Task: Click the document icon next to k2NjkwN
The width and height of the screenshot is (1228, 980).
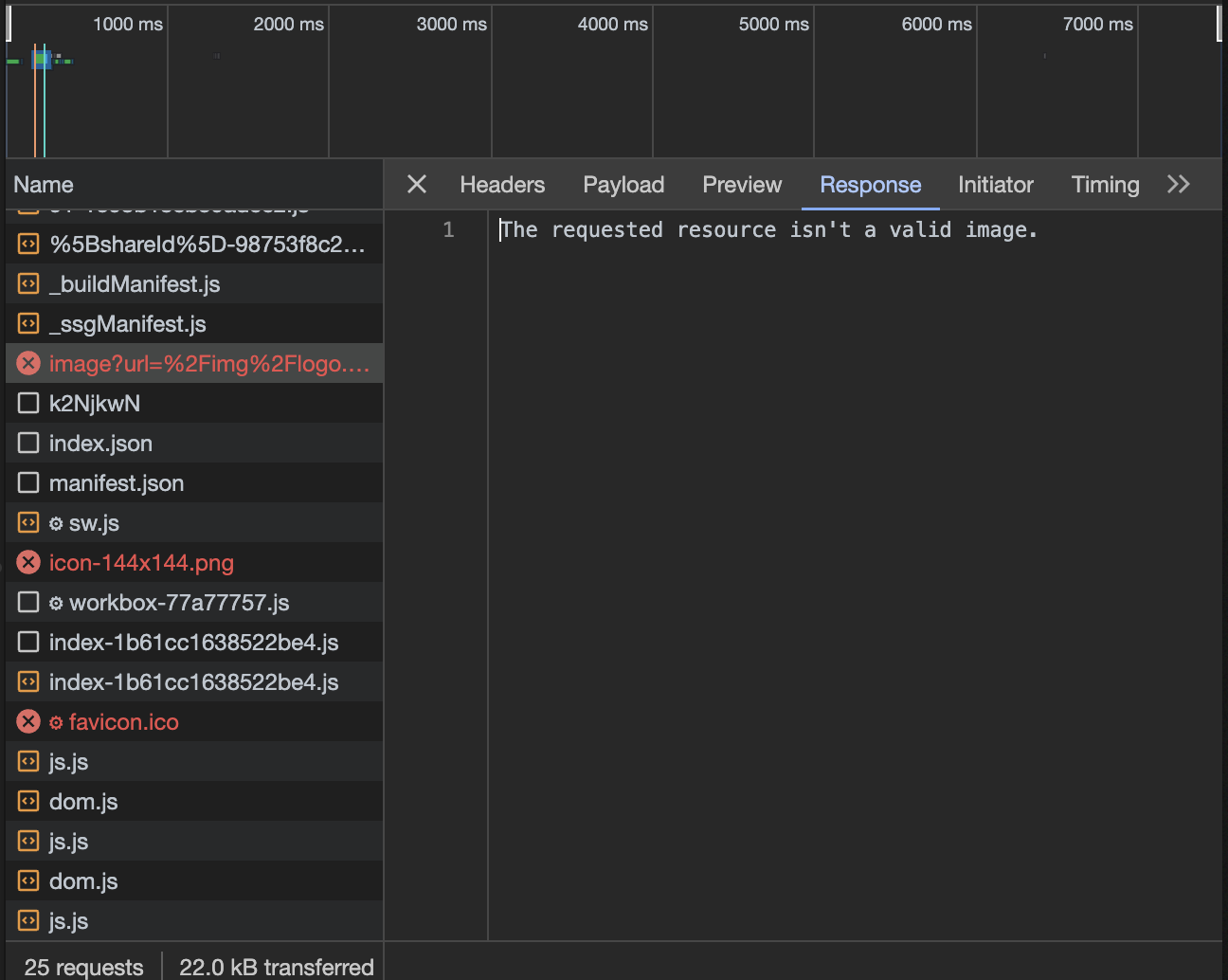Action: click(27, 403)
